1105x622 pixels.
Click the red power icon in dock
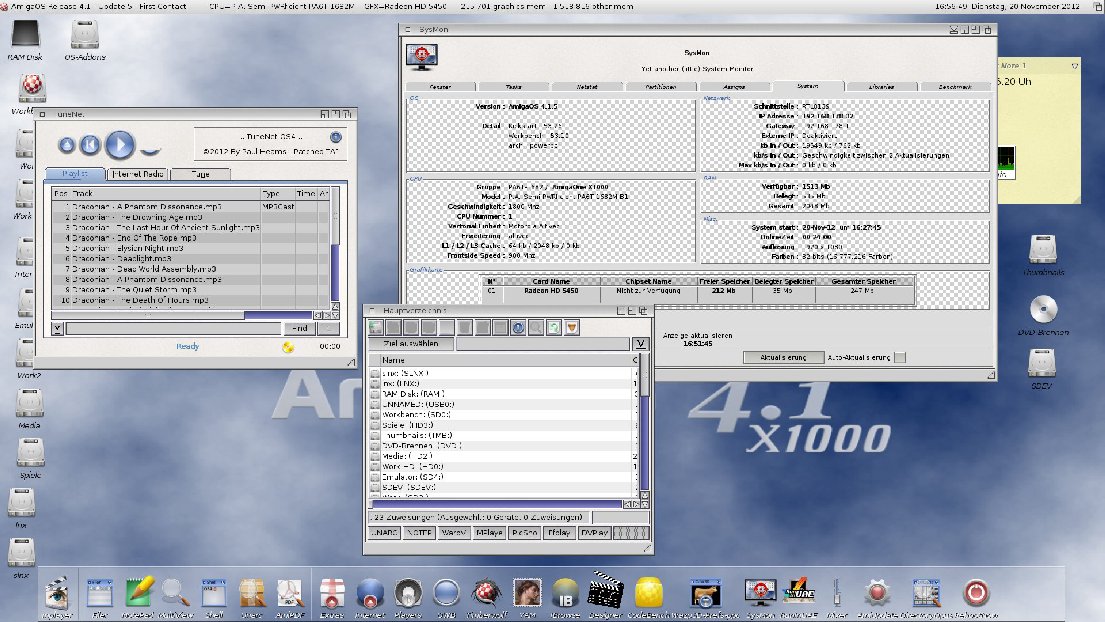pyautogui.click(x=976, y=593)
